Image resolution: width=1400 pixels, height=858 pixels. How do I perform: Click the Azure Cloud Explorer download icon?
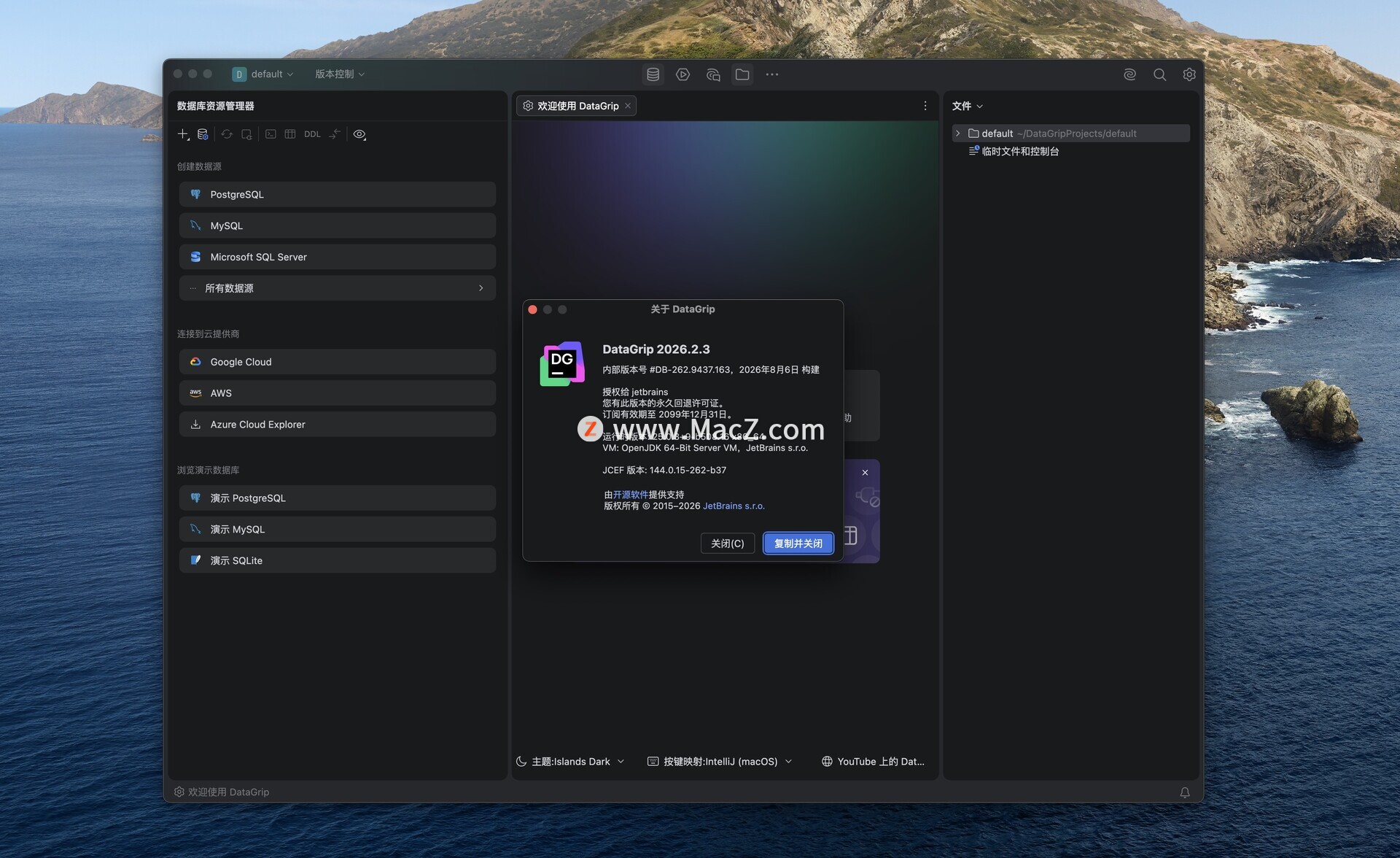point(195,425)
